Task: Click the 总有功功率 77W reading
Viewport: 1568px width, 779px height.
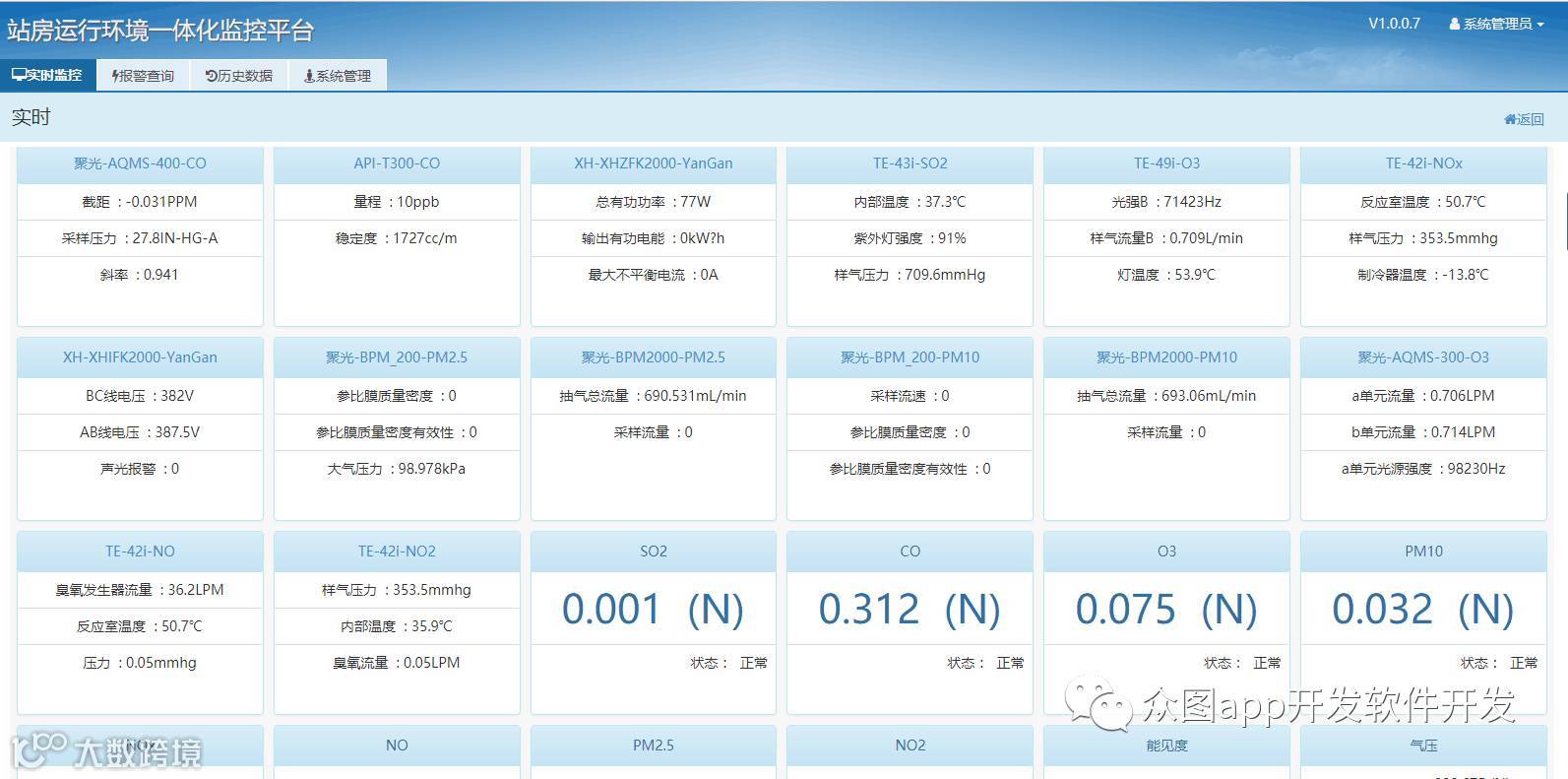Action: point(654,202)
